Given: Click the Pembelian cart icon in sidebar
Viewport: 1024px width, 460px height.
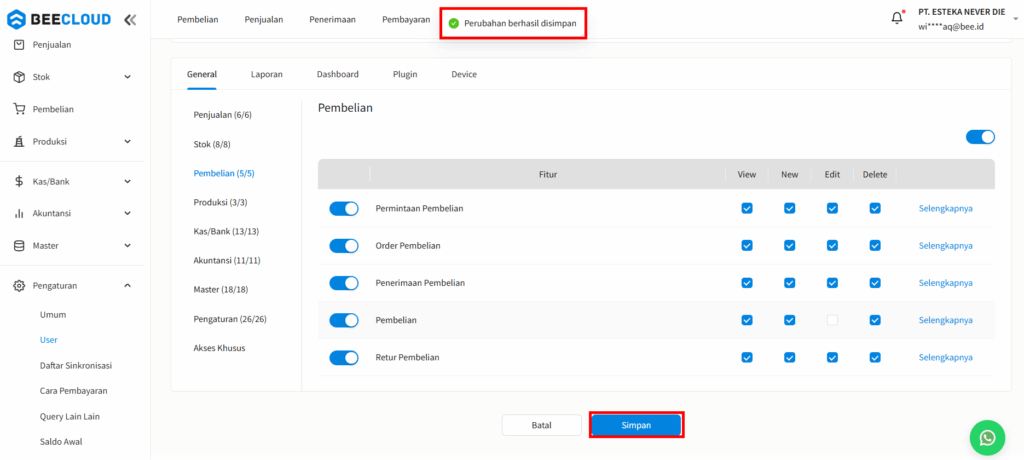Looking at the screenshot, I should (x=19, y=109).
